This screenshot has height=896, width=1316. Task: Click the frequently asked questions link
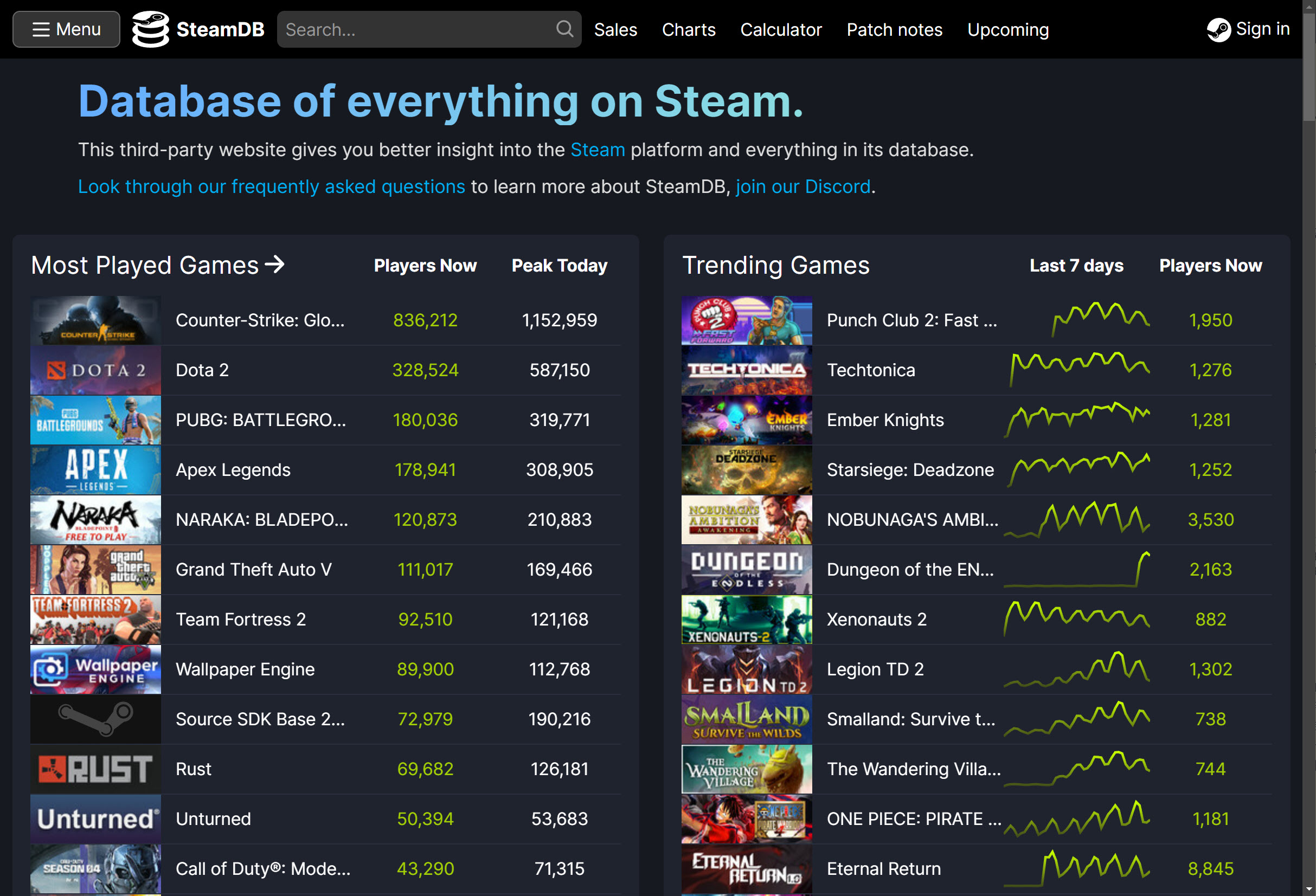point(271,187)
